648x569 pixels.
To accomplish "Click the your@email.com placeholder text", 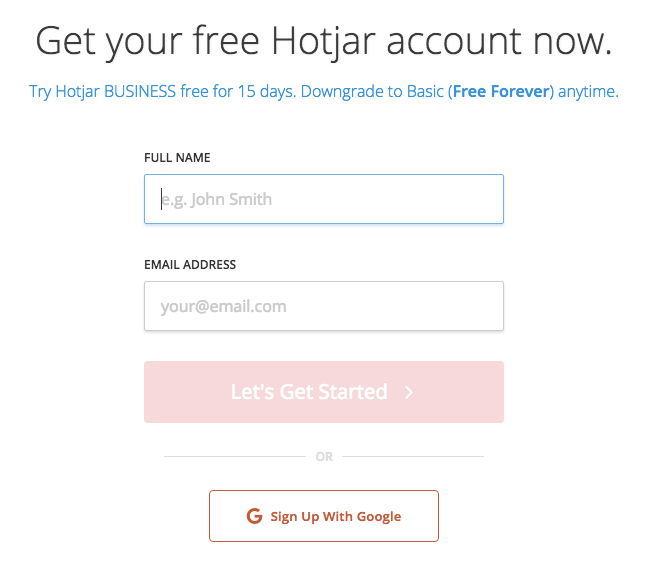I will pyautogui.click(x=224, y=307).
